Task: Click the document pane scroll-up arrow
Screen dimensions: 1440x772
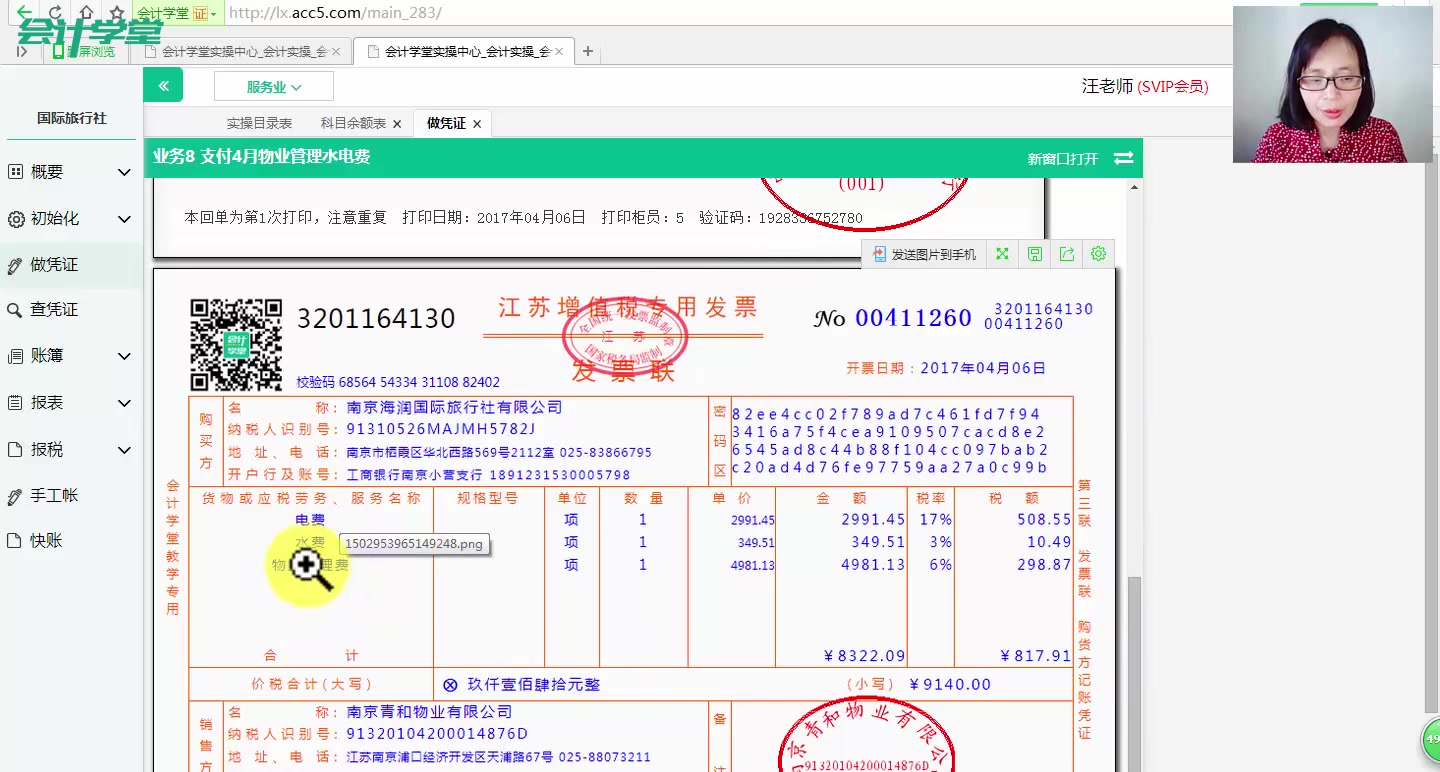Action: tap(1134, 187)
